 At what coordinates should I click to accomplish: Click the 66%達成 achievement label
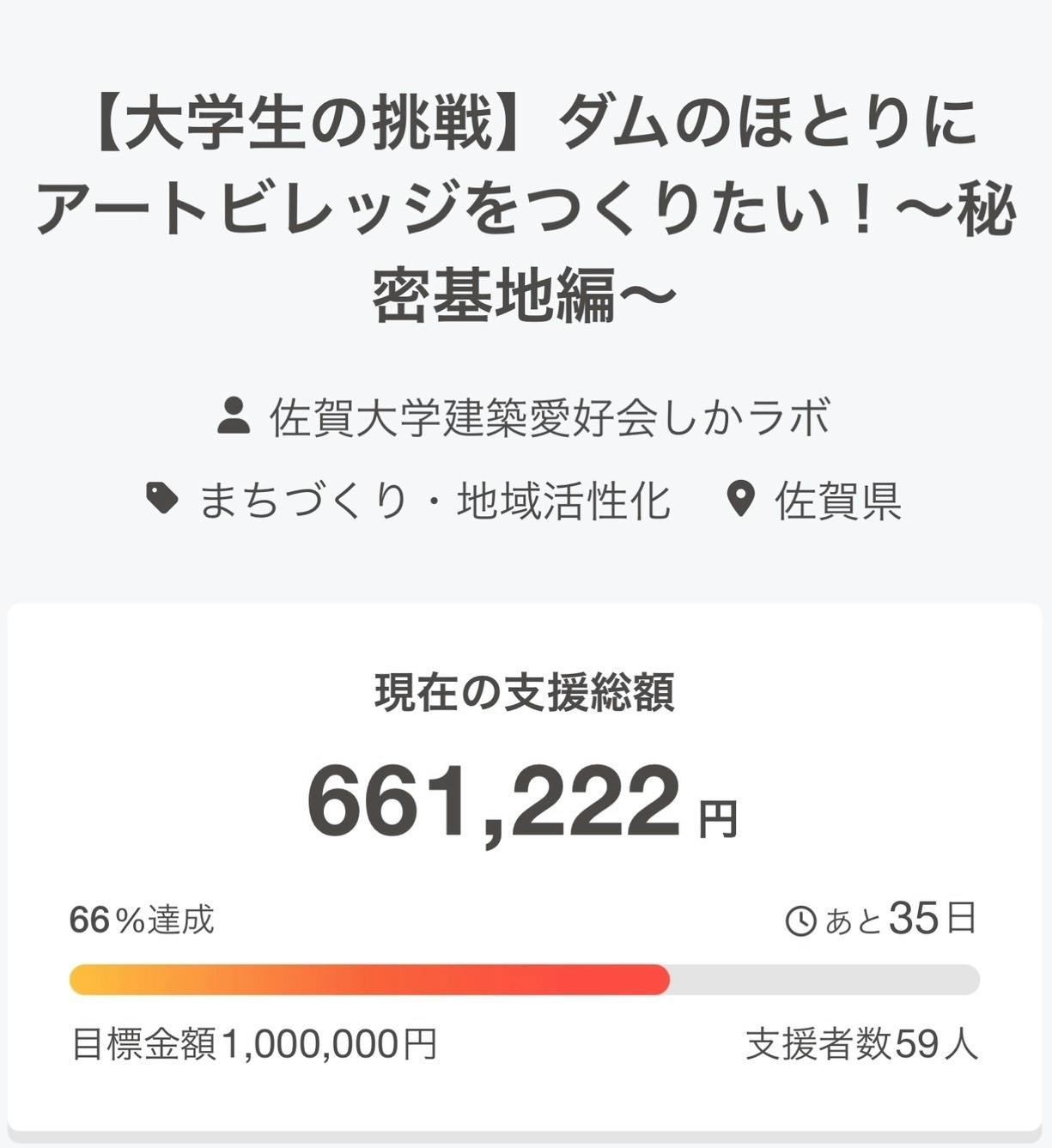pos(142,920)
